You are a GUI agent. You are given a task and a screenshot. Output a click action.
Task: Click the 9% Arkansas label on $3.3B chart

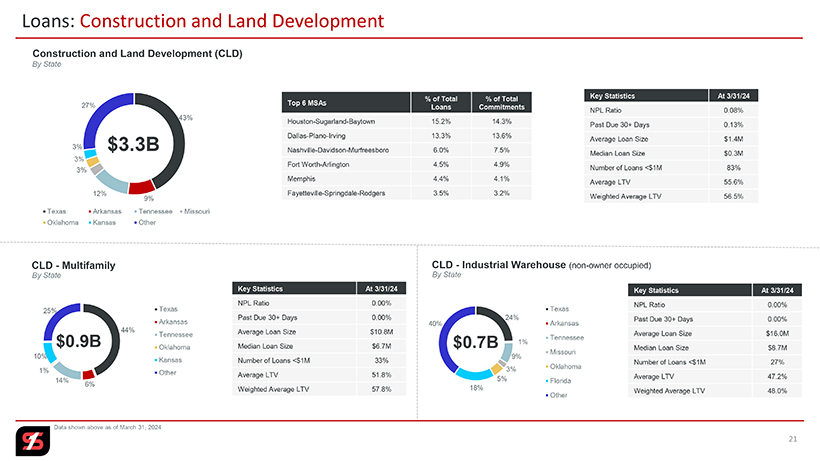pos(149,199)
